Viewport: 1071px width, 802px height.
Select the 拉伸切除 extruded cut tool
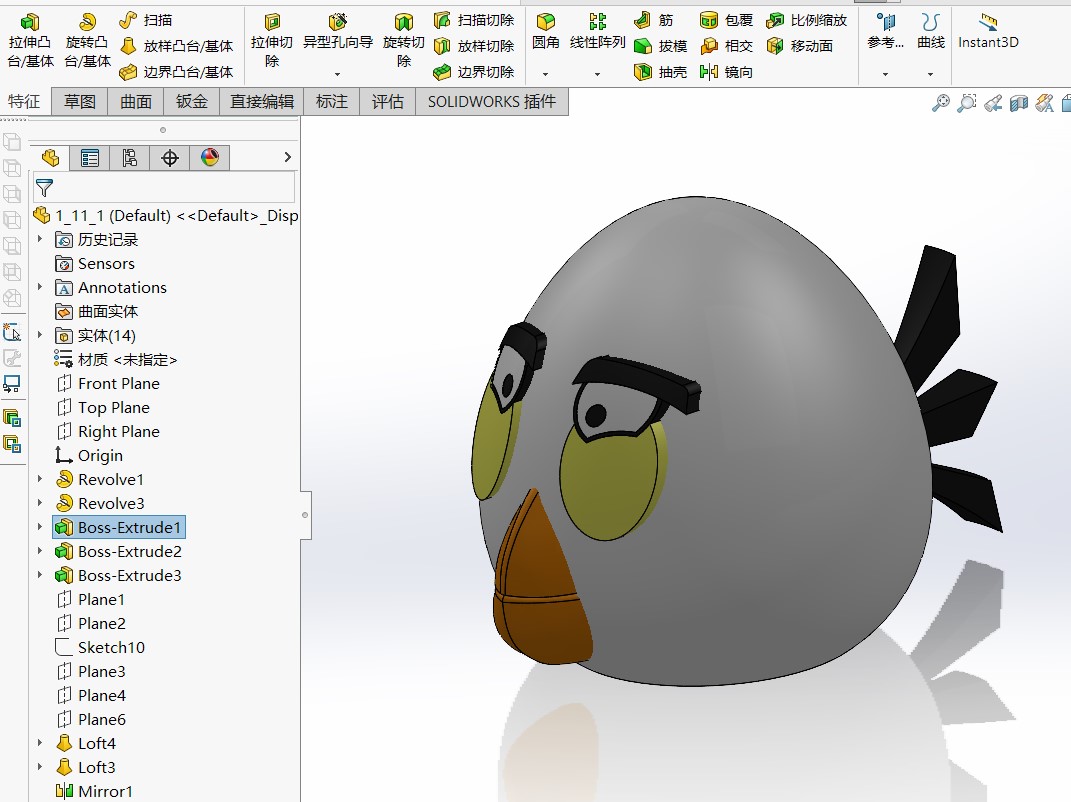pyautogui.click(x=272, y=41)
